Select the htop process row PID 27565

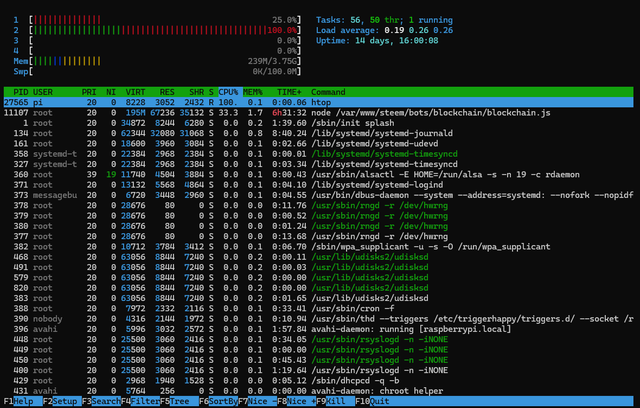318,102
